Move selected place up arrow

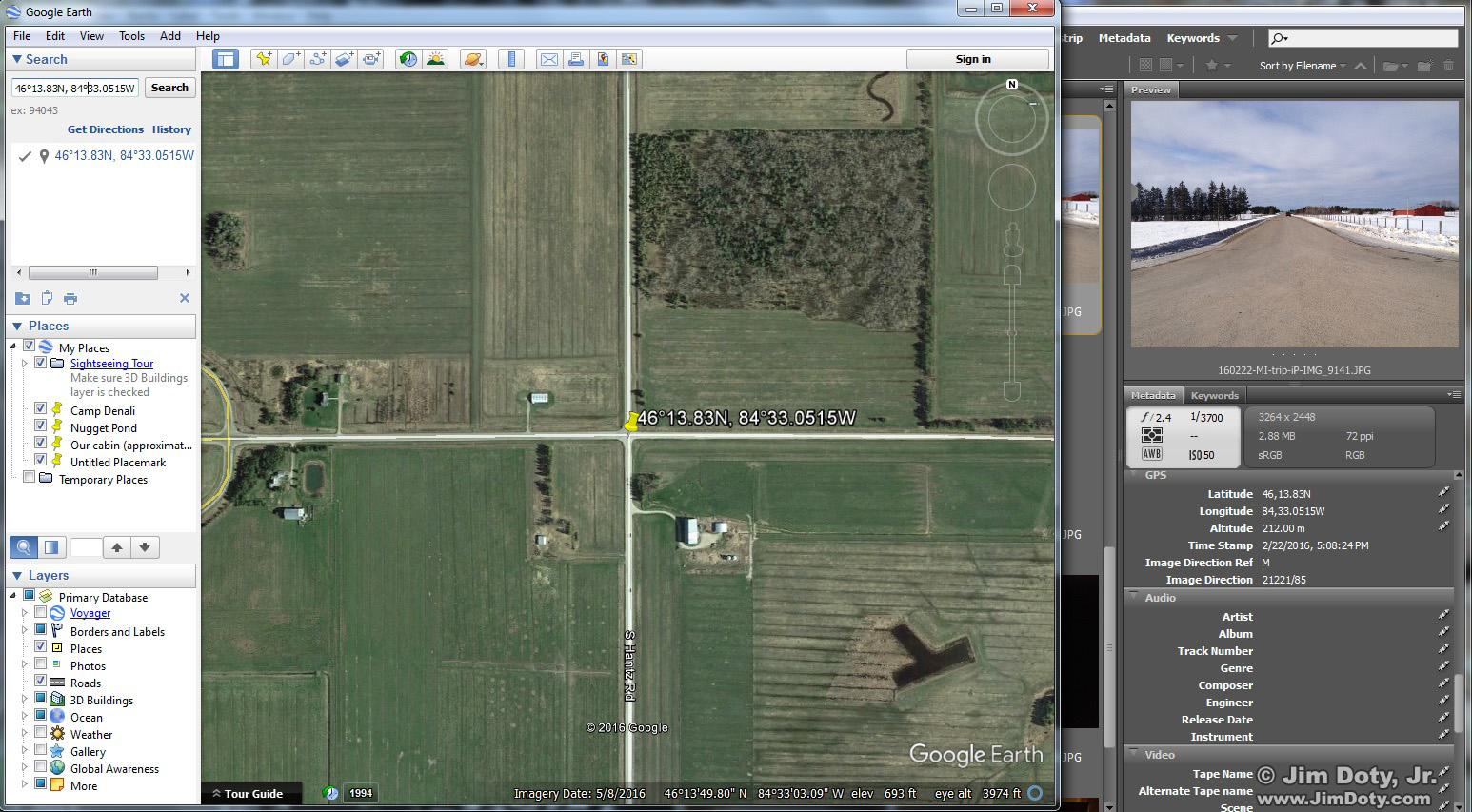[117, 547]
